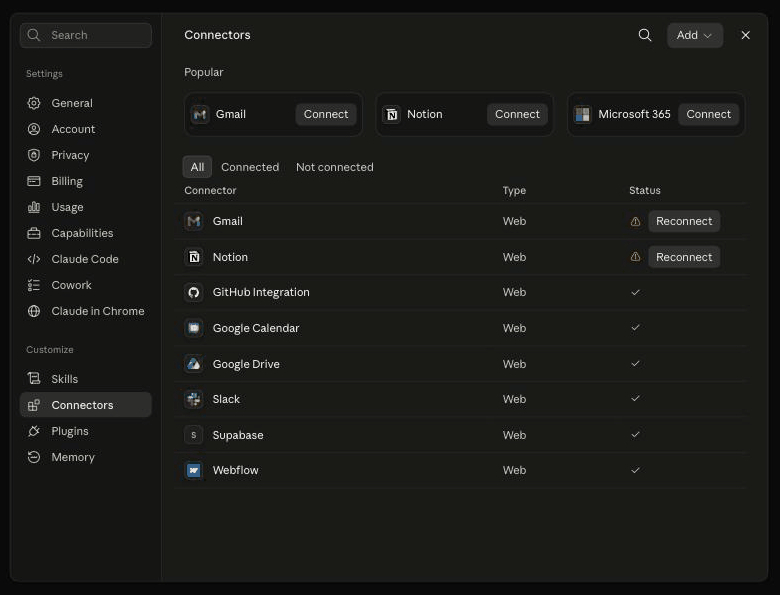Open the Add dropdown menu
This screenshot has width=780, height=595.
(x=694, y=35)
